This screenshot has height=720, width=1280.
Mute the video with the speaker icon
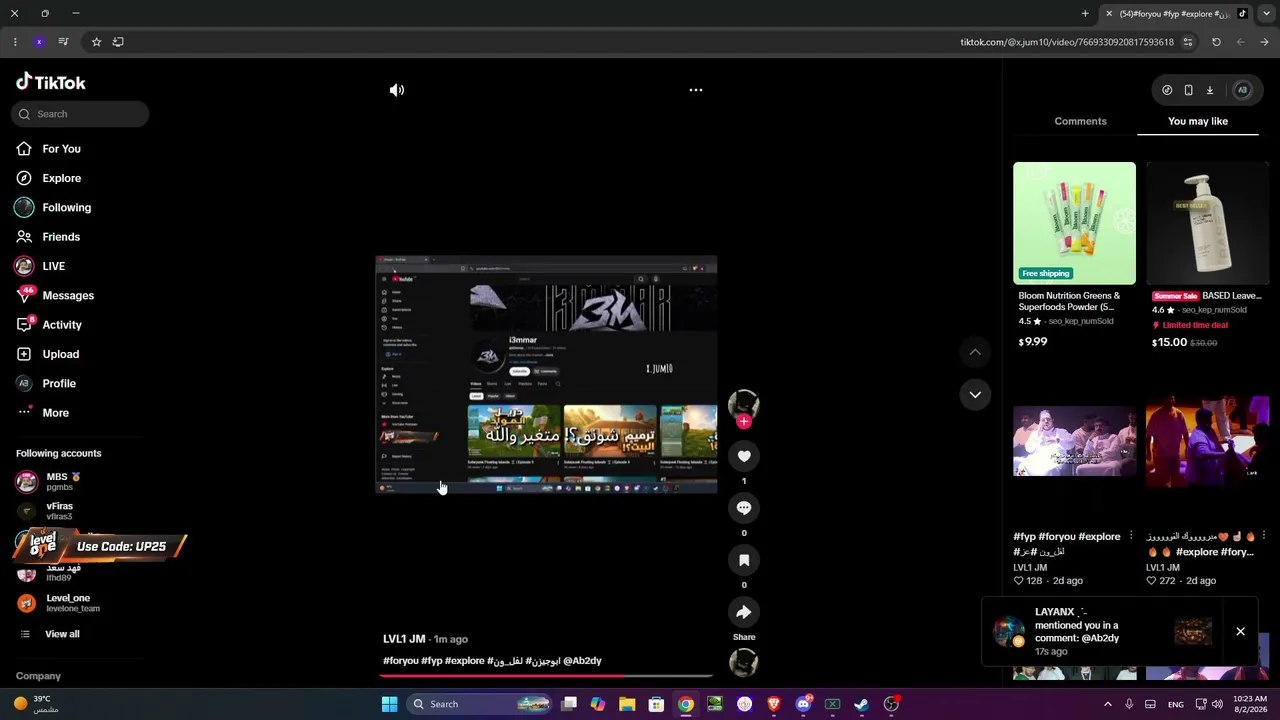coord(397,90)
